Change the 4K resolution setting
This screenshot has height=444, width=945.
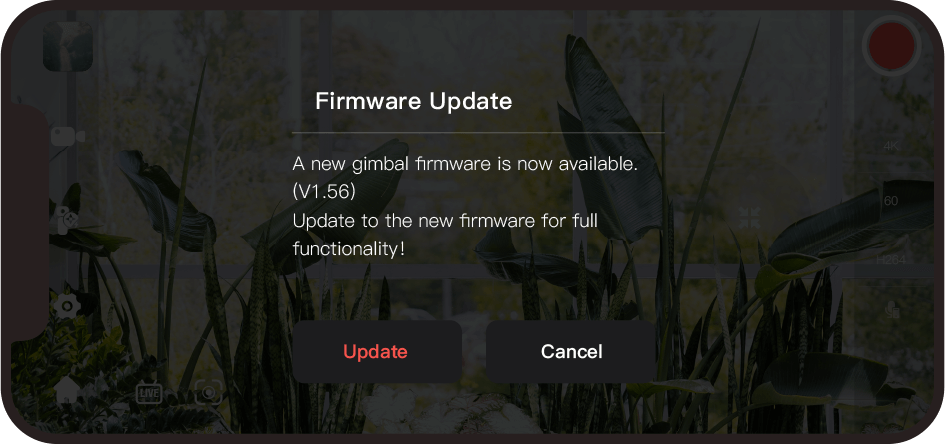[x=891, y=146]
